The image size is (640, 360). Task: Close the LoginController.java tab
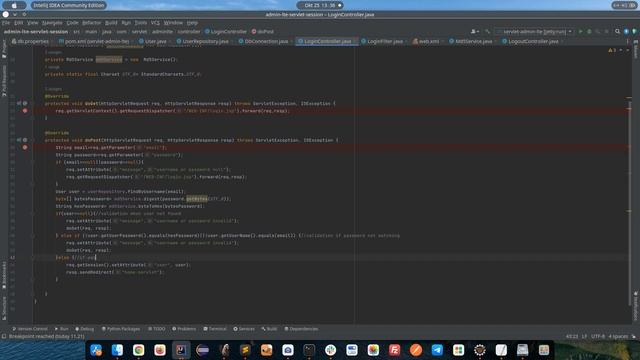click(x=355, y=41)
